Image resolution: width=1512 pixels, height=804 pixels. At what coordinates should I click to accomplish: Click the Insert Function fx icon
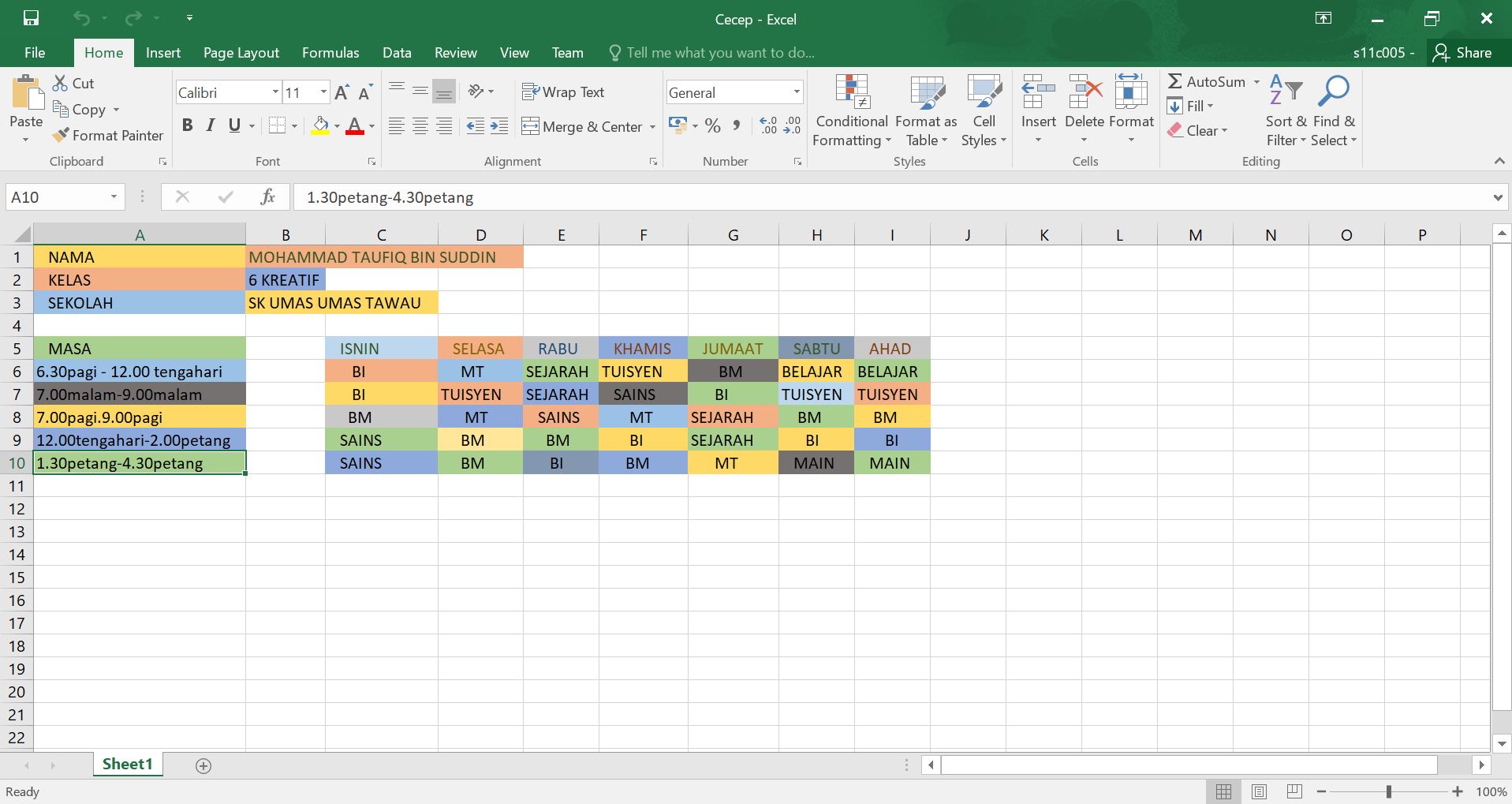(x=267, y=197)
